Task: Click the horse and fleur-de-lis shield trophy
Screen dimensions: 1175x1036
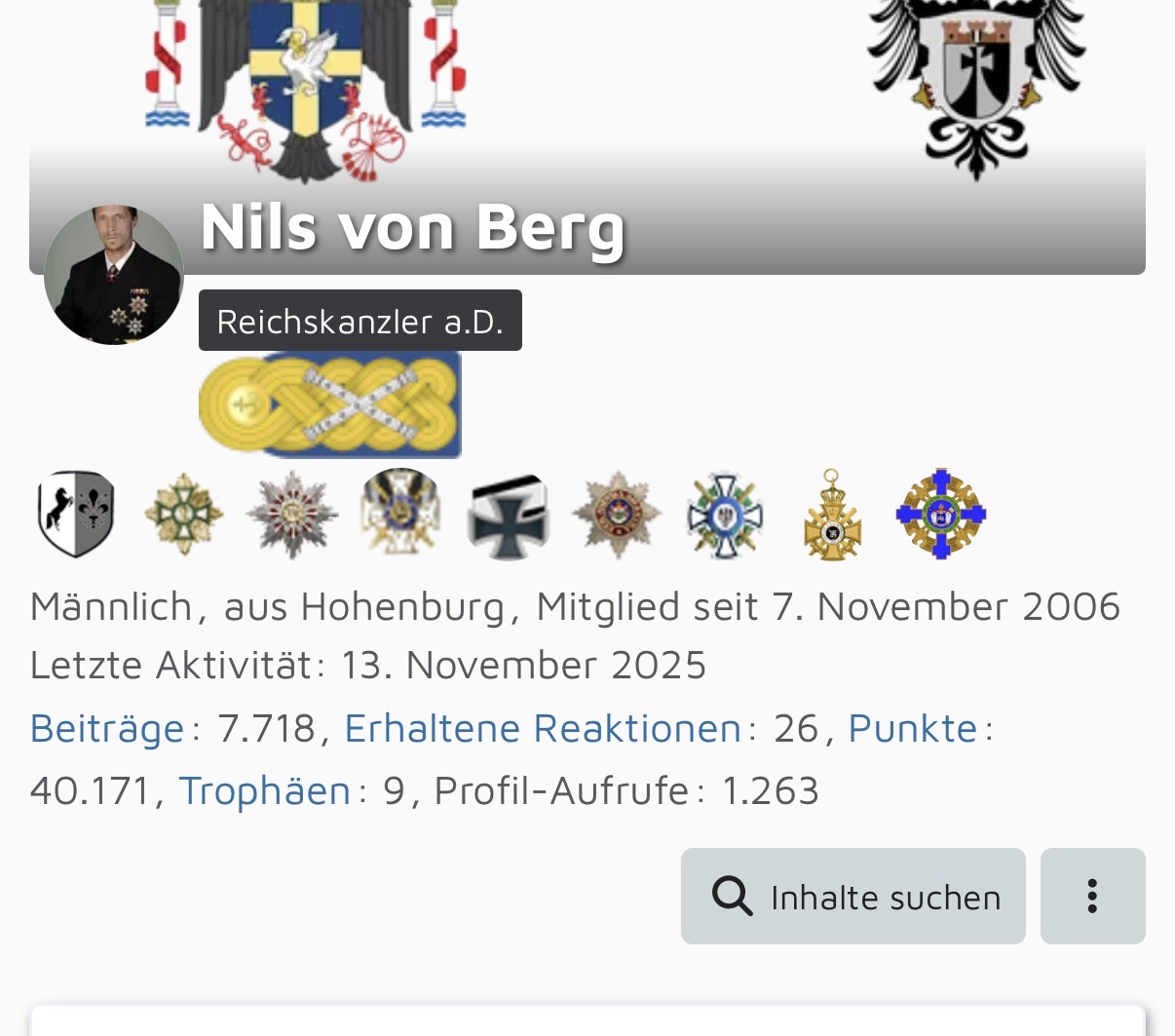Action: point(76,514)
